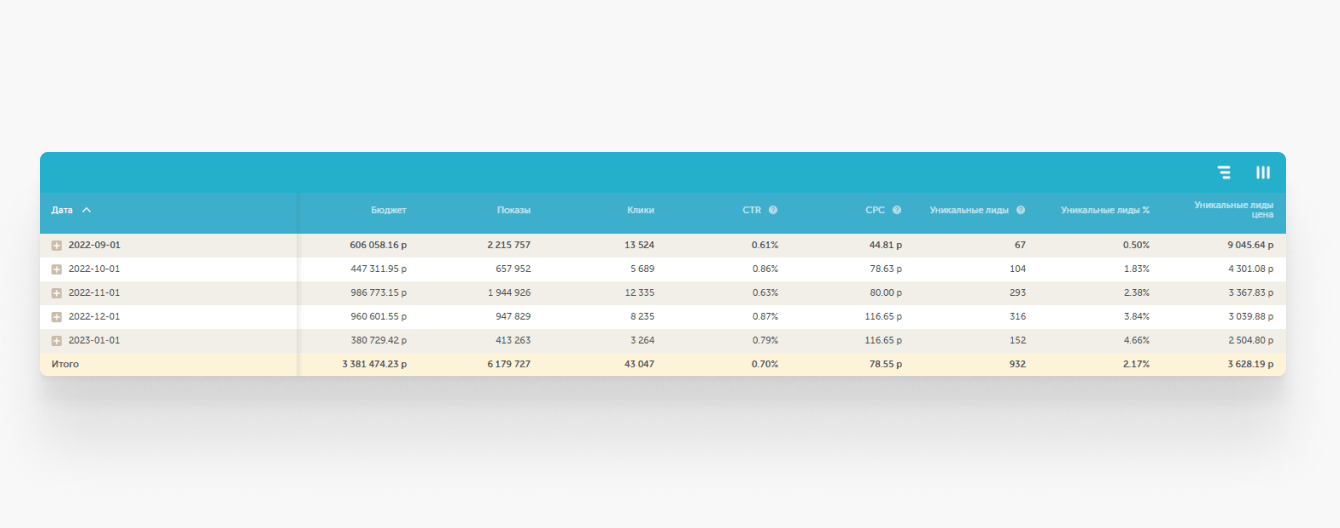Click clicks value 5 689
1340x528 pixels.
642,269
